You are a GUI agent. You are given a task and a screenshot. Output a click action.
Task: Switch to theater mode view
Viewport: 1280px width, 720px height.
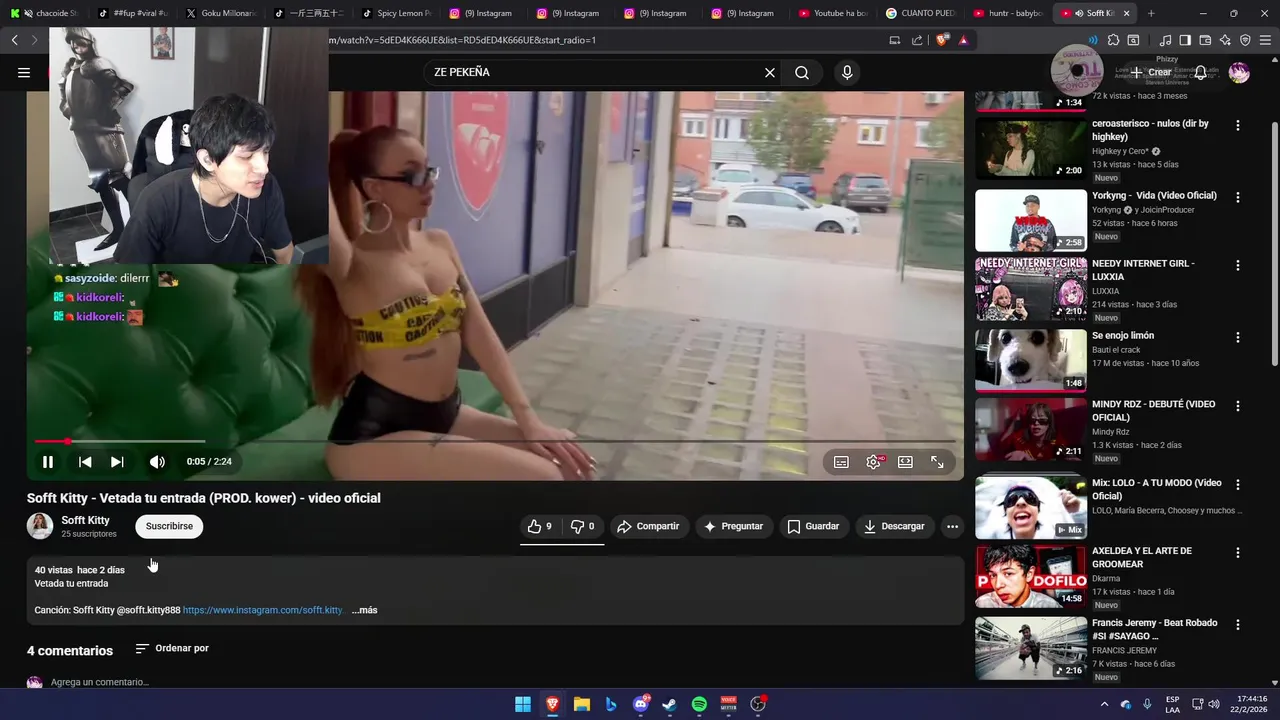(x=905, y=462)
